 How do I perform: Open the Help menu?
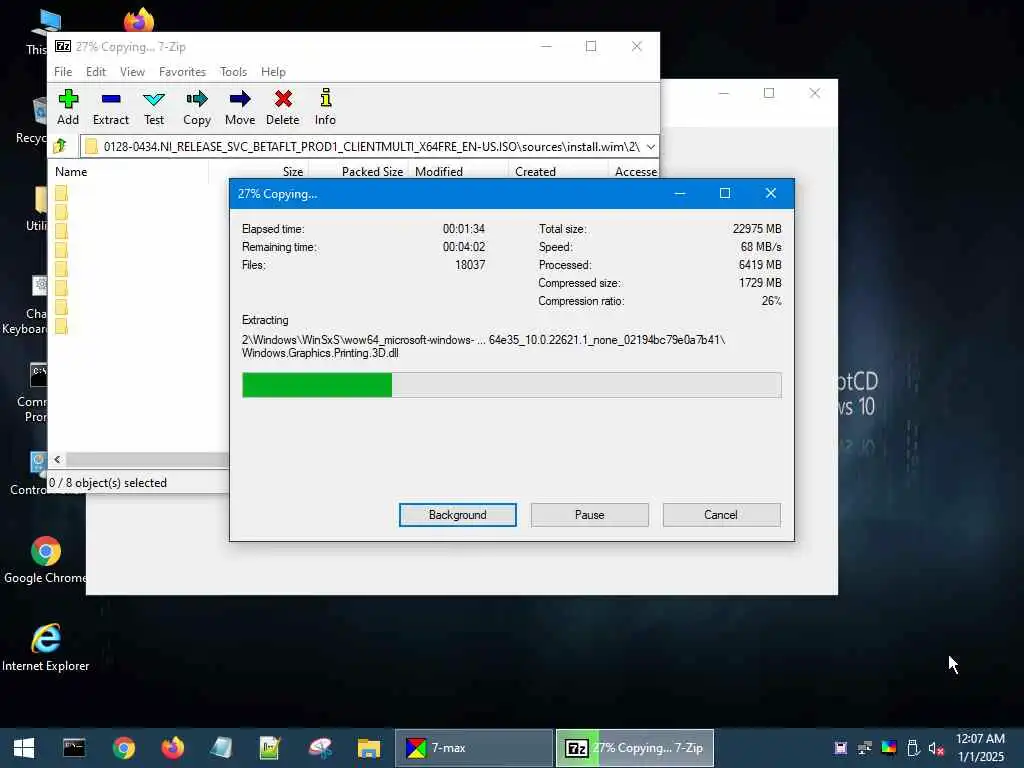(x=273, y=72)
